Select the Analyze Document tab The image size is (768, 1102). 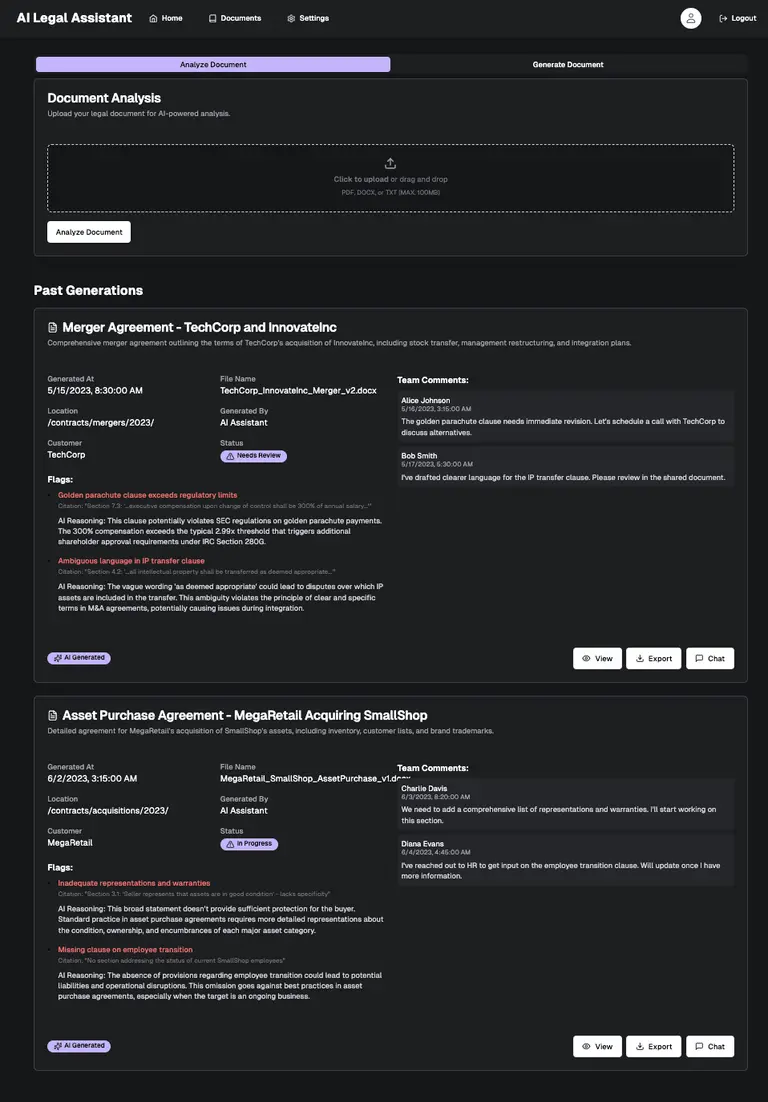(x=213, y=64)
